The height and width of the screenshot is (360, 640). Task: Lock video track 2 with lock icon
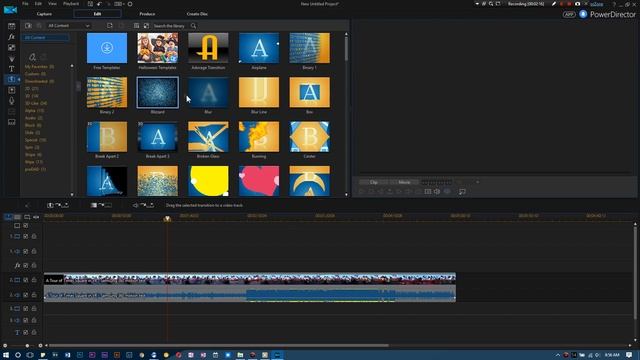coord(34,280)
